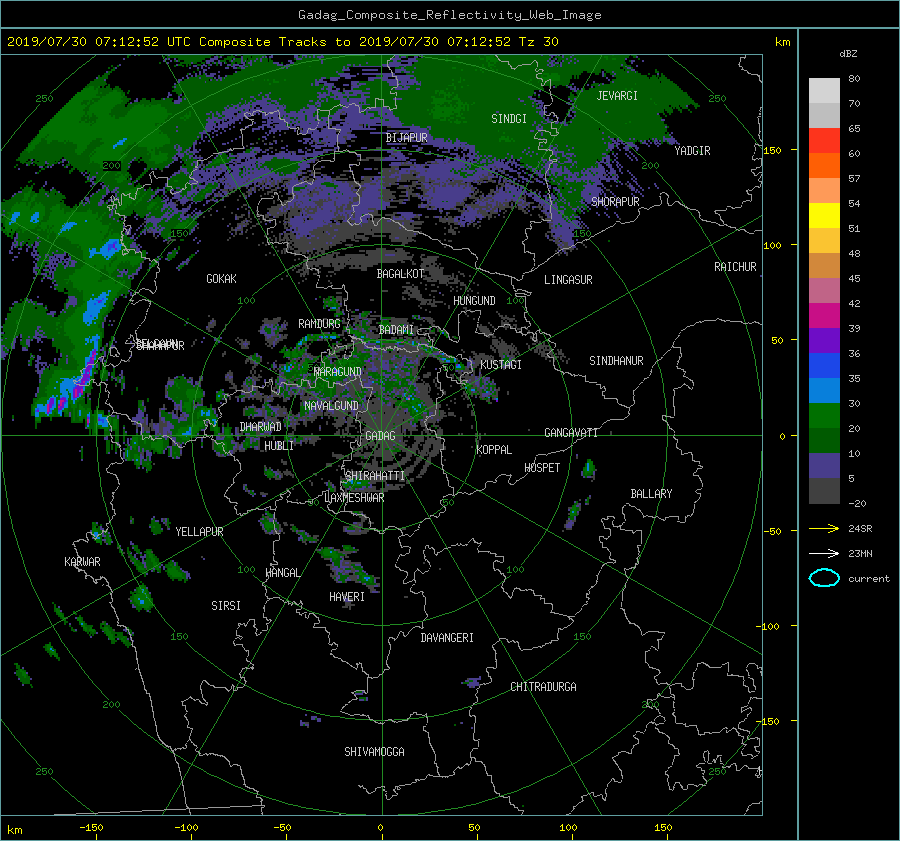
Task: Click the cyan 'current' ellipse legend icon
Action: click(824, 578)
